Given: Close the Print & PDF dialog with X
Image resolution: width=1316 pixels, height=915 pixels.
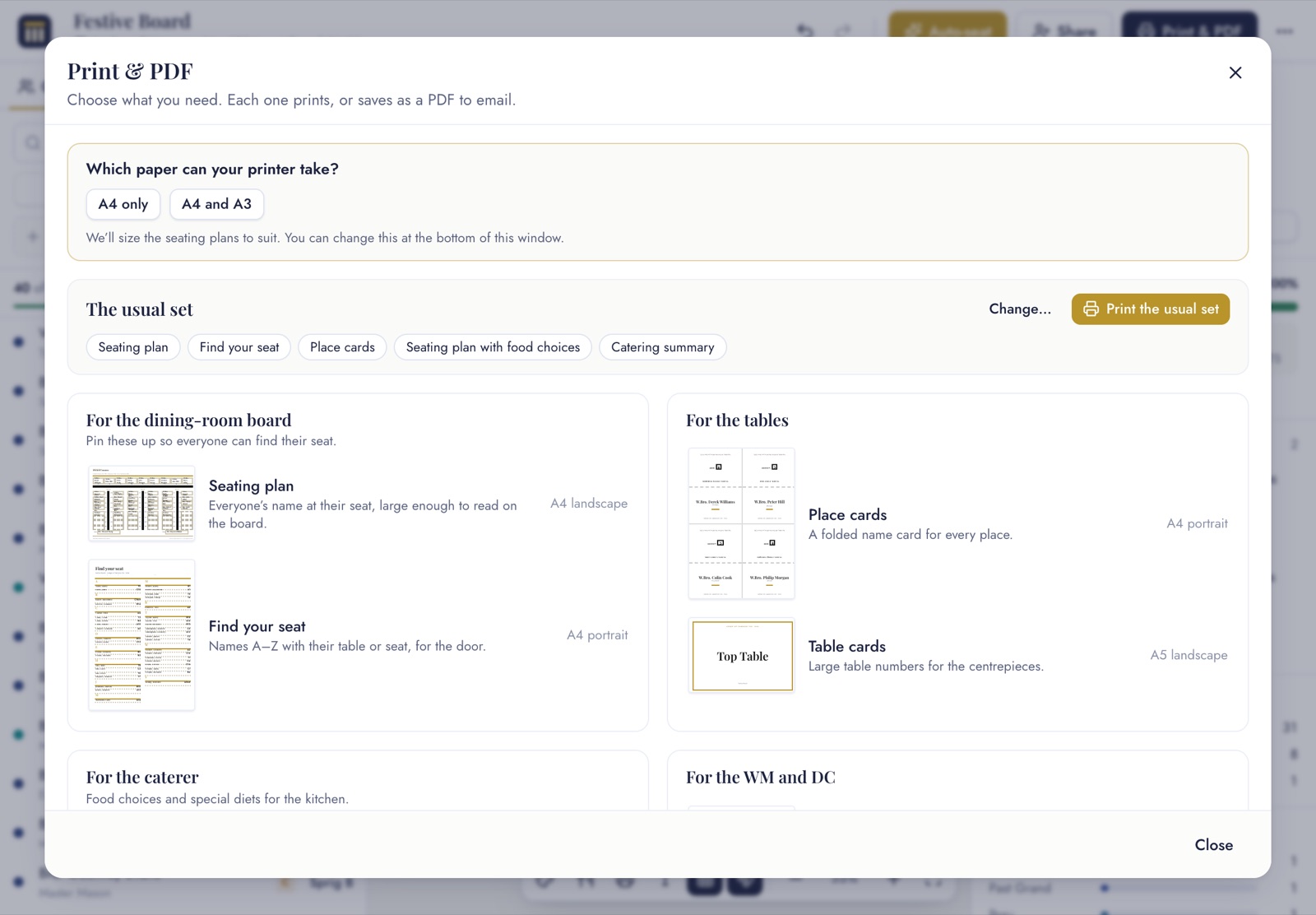Looking at the screenshot, I should point(1235,72).
